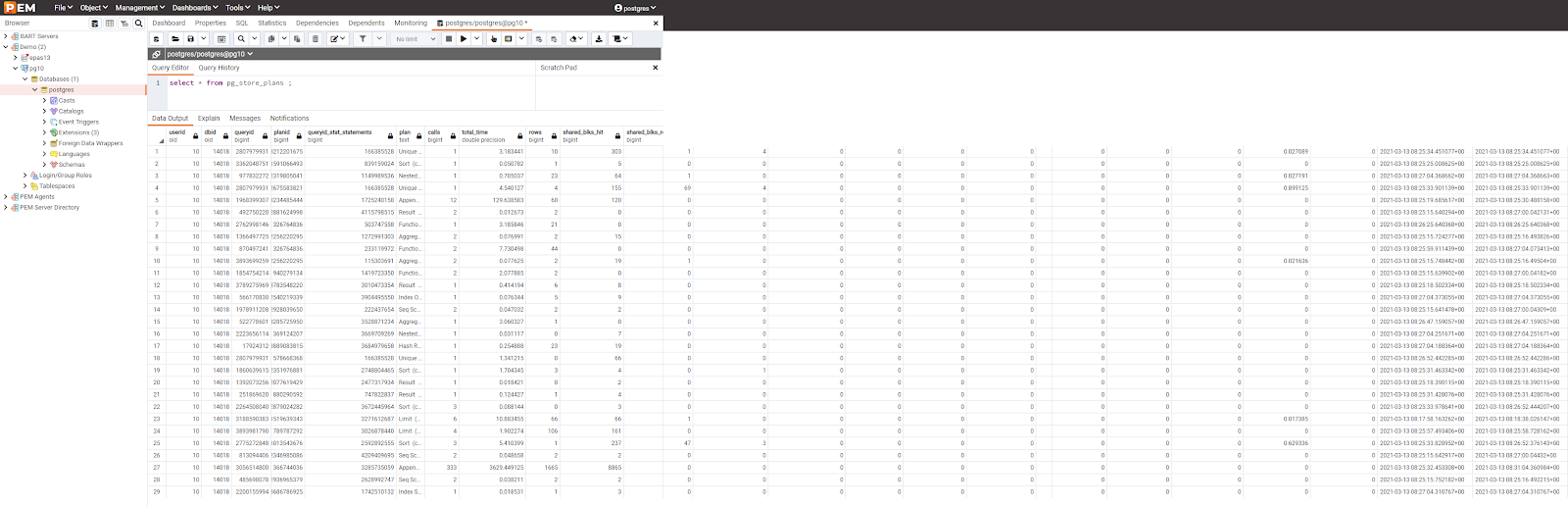Screen dimensions: 1568x507
Task: Click the connection status icon beside postgres/postgres@pg10
Action: tap(157, 54)
